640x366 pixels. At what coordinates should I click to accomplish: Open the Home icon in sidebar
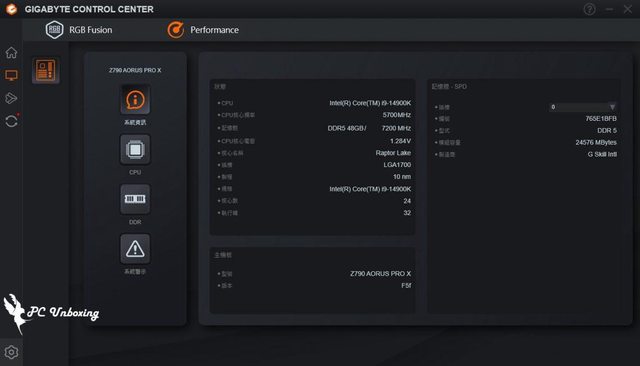tap(11, 53)
